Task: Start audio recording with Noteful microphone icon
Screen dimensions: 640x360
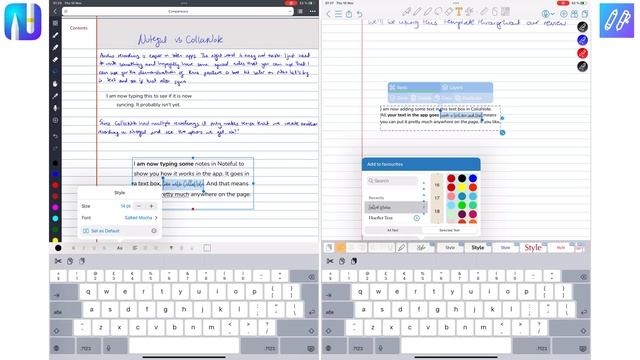Action: pyautogui.click(x=55, y=108)
